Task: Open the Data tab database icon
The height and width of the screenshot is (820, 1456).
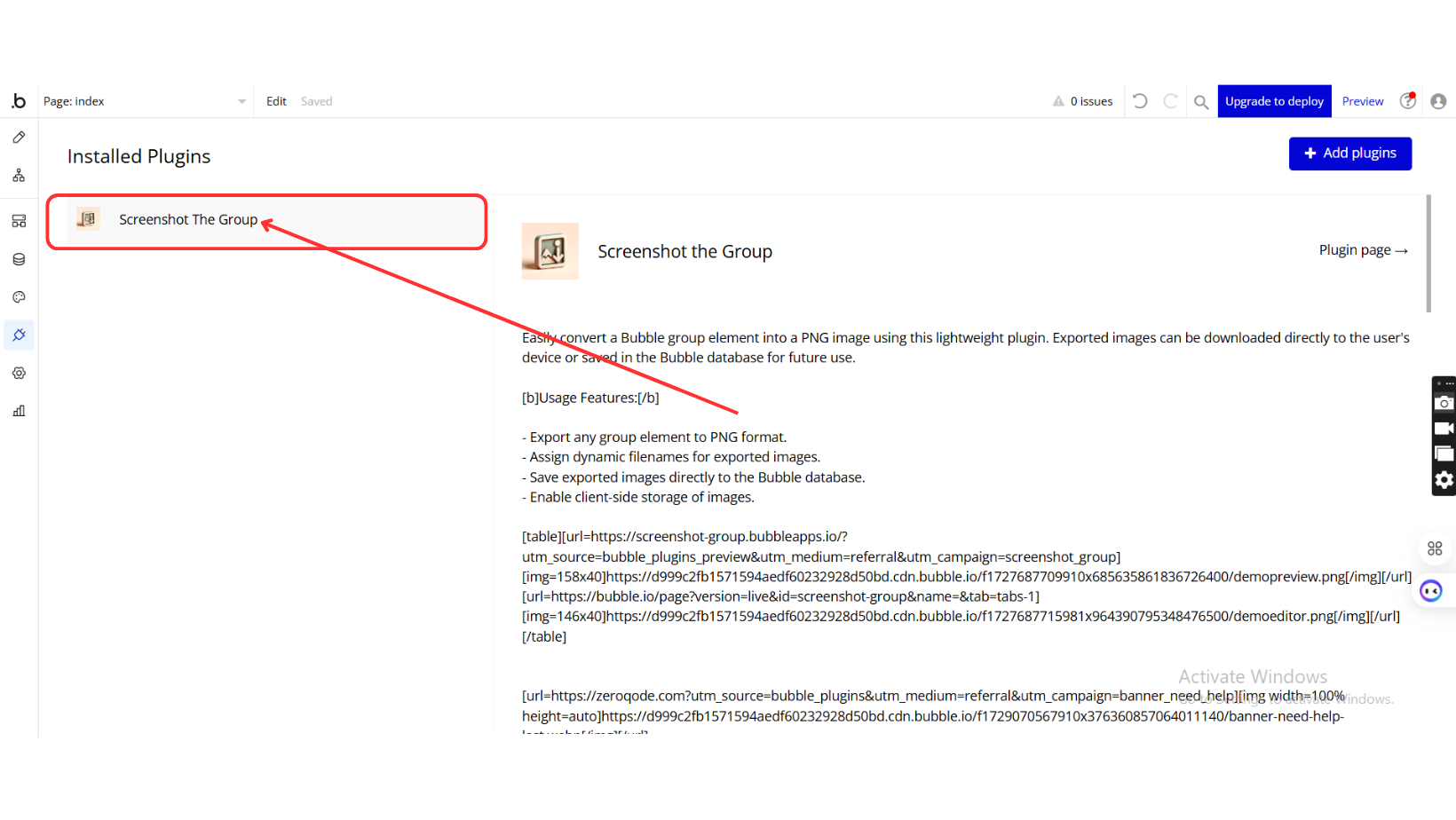Action: 19,259
